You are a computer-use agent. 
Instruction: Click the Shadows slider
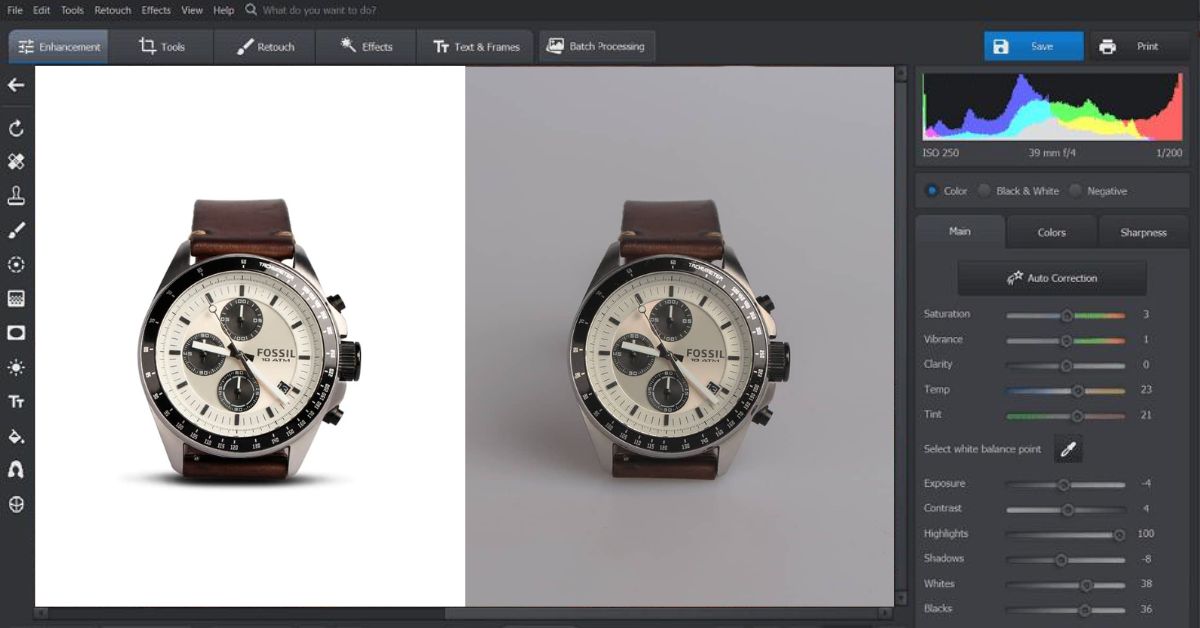(x=1066, y=559)
